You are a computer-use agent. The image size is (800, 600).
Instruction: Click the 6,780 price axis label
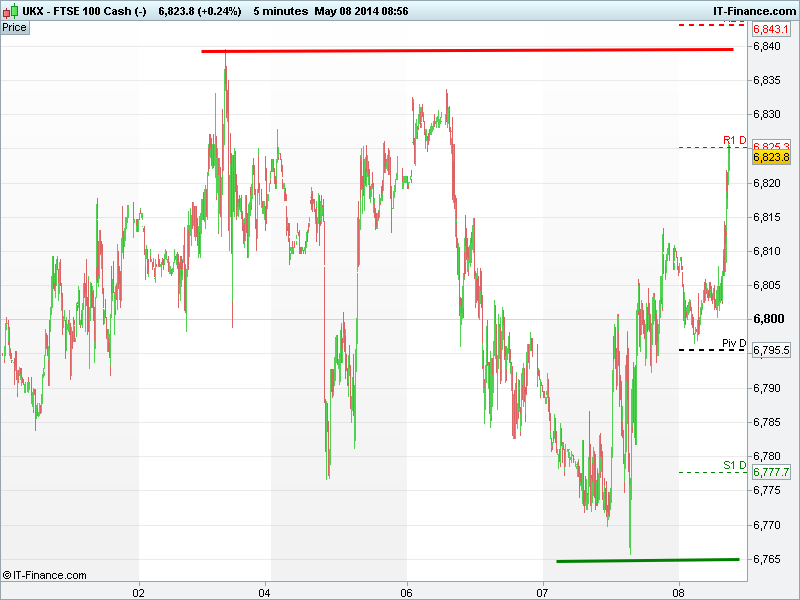tap(767, 456)
